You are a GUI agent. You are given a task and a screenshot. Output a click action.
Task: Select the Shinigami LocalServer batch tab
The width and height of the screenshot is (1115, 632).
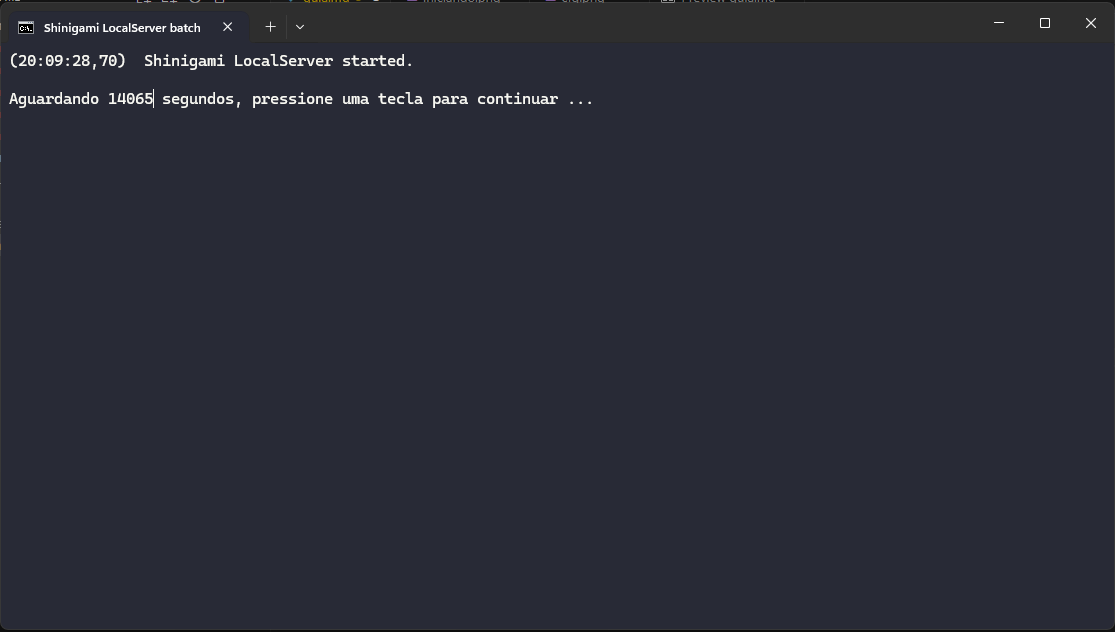tap(122, 28)
